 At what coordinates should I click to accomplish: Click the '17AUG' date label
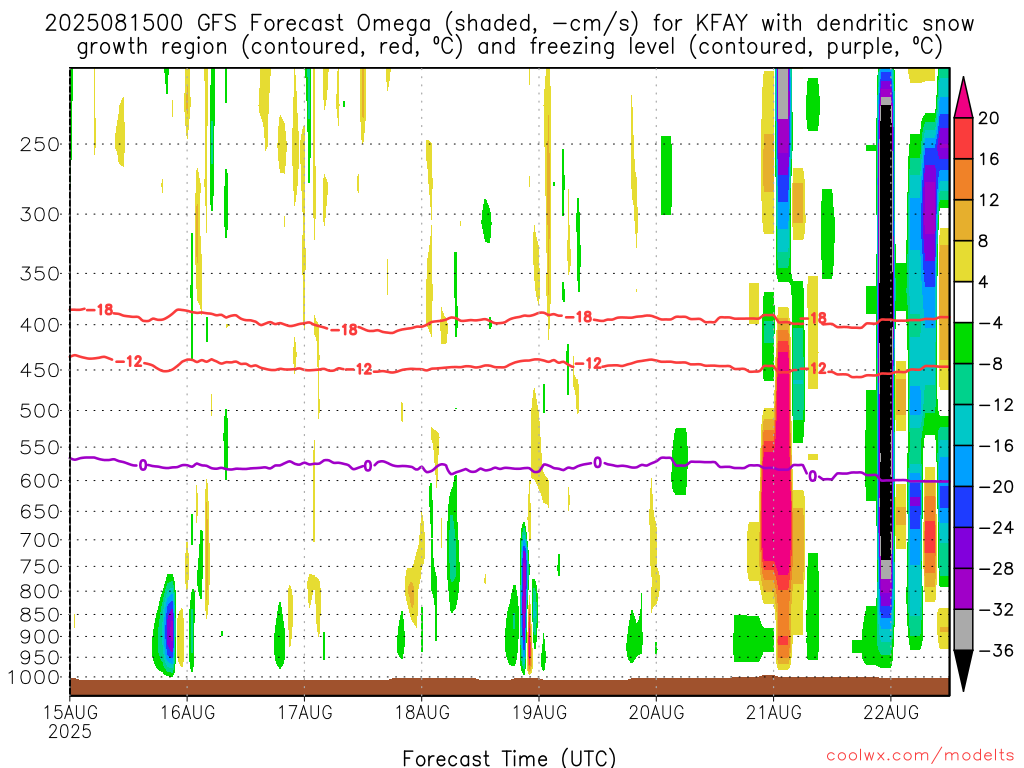click(305, 712)
